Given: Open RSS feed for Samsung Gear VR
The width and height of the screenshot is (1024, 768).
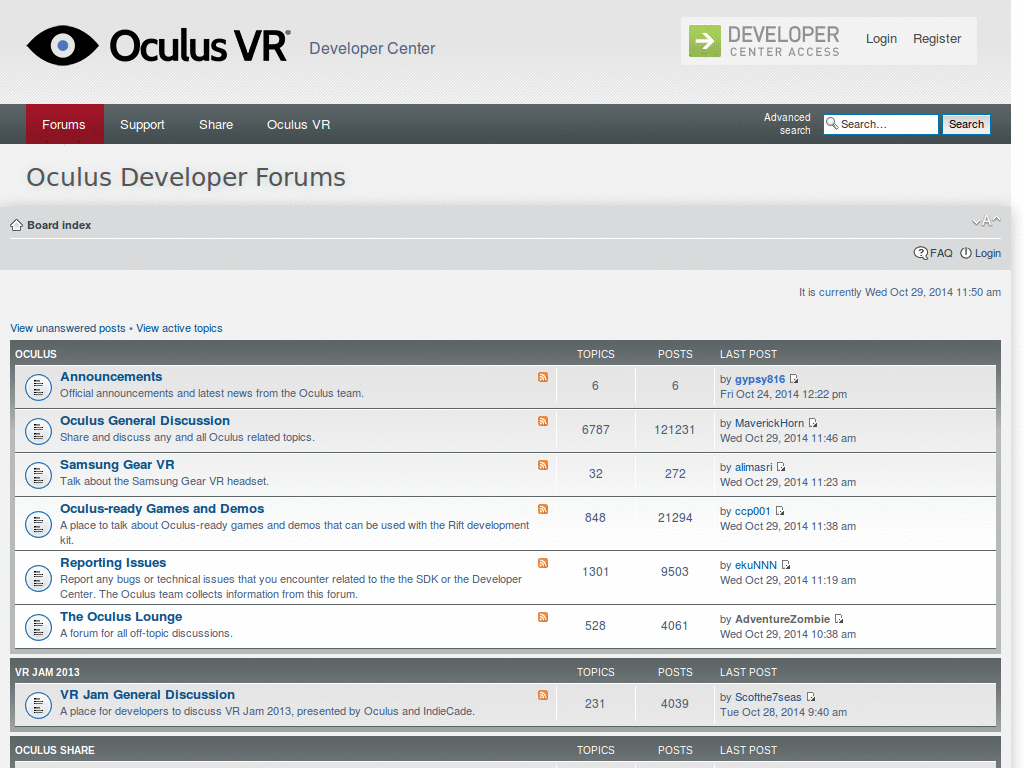Looking at the screenshot, I should pos(543,465).
